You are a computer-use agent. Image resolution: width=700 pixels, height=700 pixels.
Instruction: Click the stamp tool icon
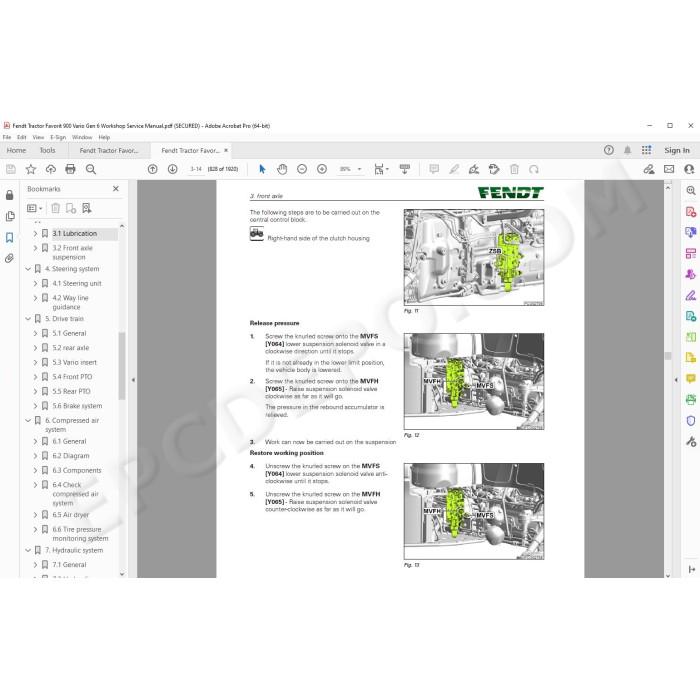pos(494,169)
